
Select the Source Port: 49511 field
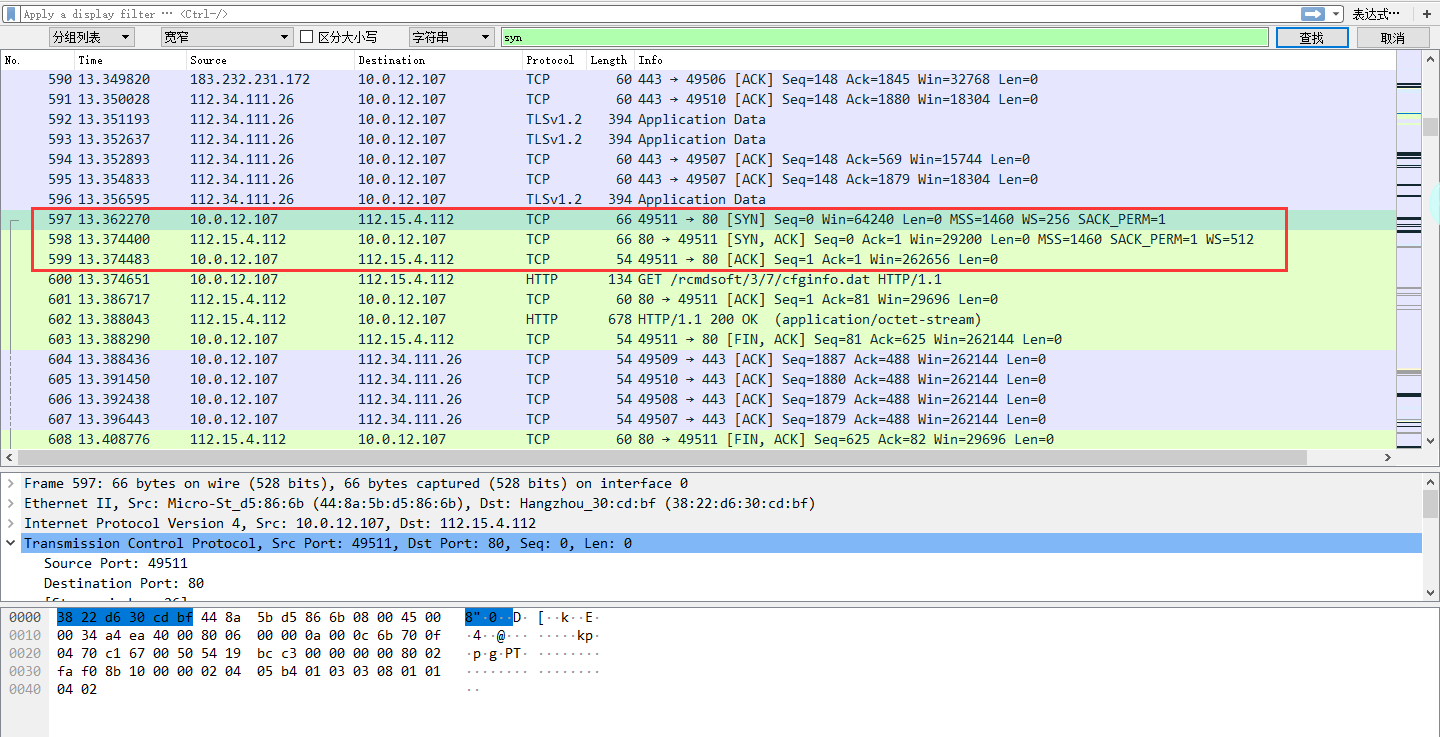tap(116, 563)
